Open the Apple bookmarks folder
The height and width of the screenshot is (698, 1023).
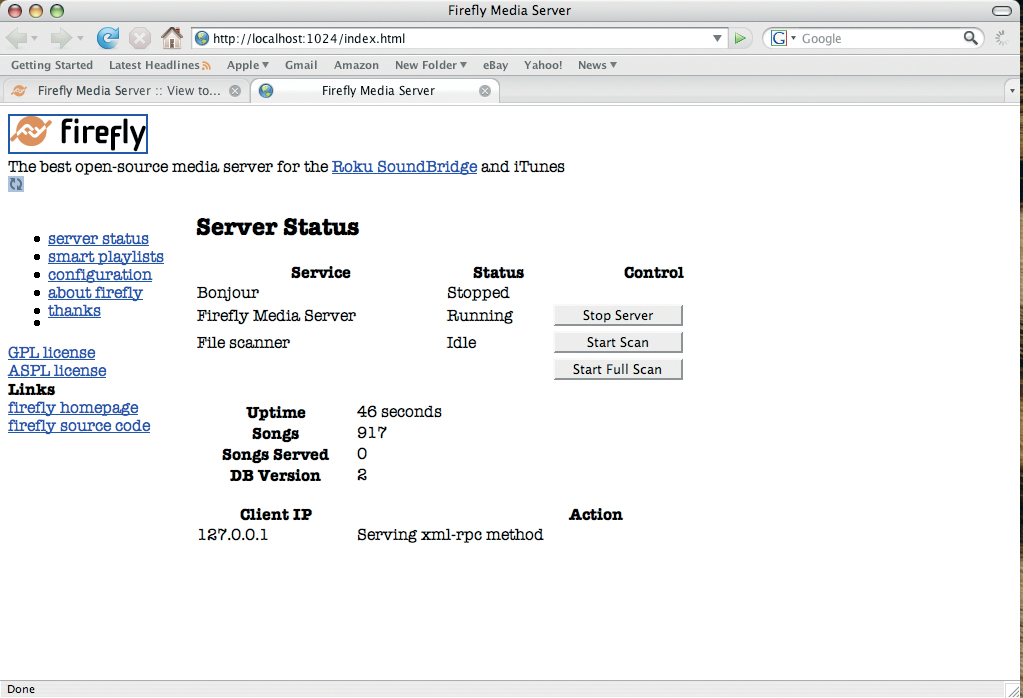(x=248, y=65)
